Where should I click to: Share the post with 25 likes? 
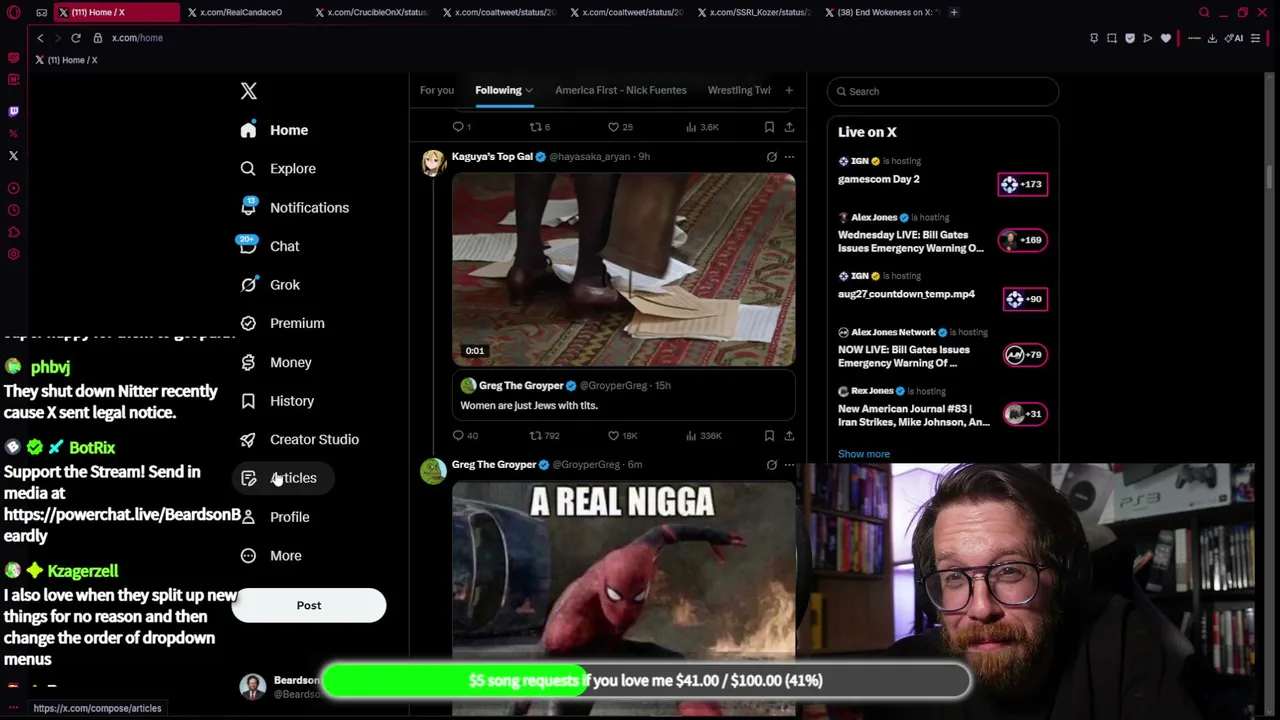coord(789,127)
